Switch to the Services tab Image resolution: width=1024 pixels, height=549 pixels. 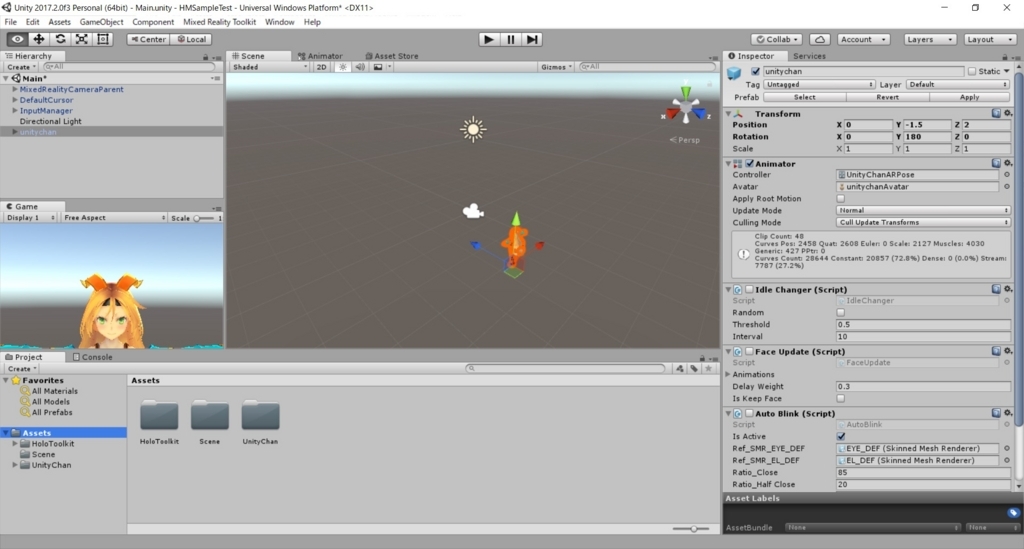tap(809, 56)
